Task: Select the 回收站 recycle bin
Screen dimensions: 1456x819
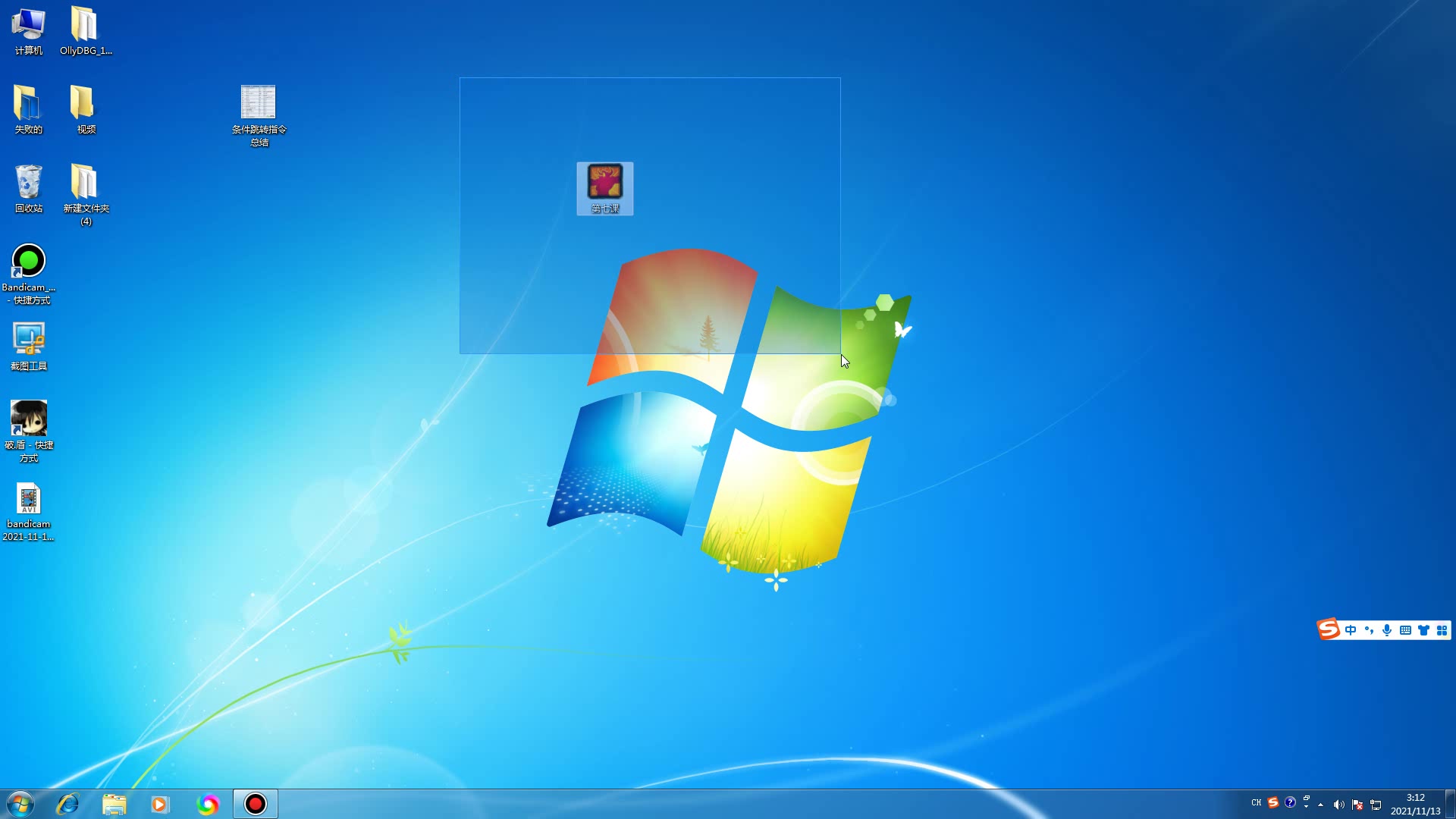Action: (x=29, y=189)
